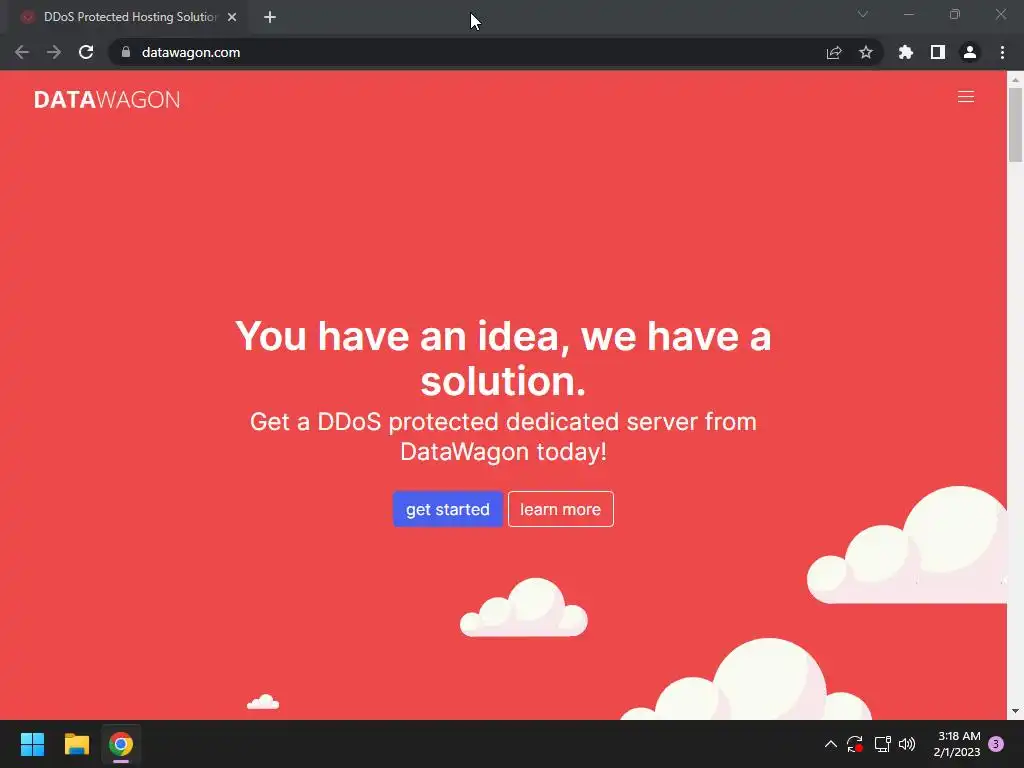Go forward using the forward arrow
1024x768 pixels.
[54, 52]
